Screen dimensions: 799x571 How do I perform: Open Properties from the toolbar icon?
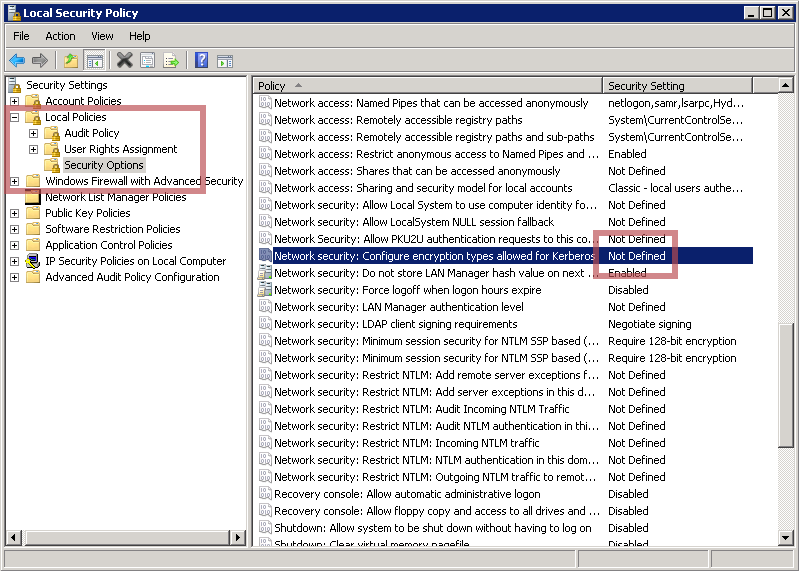coord(148,61)
